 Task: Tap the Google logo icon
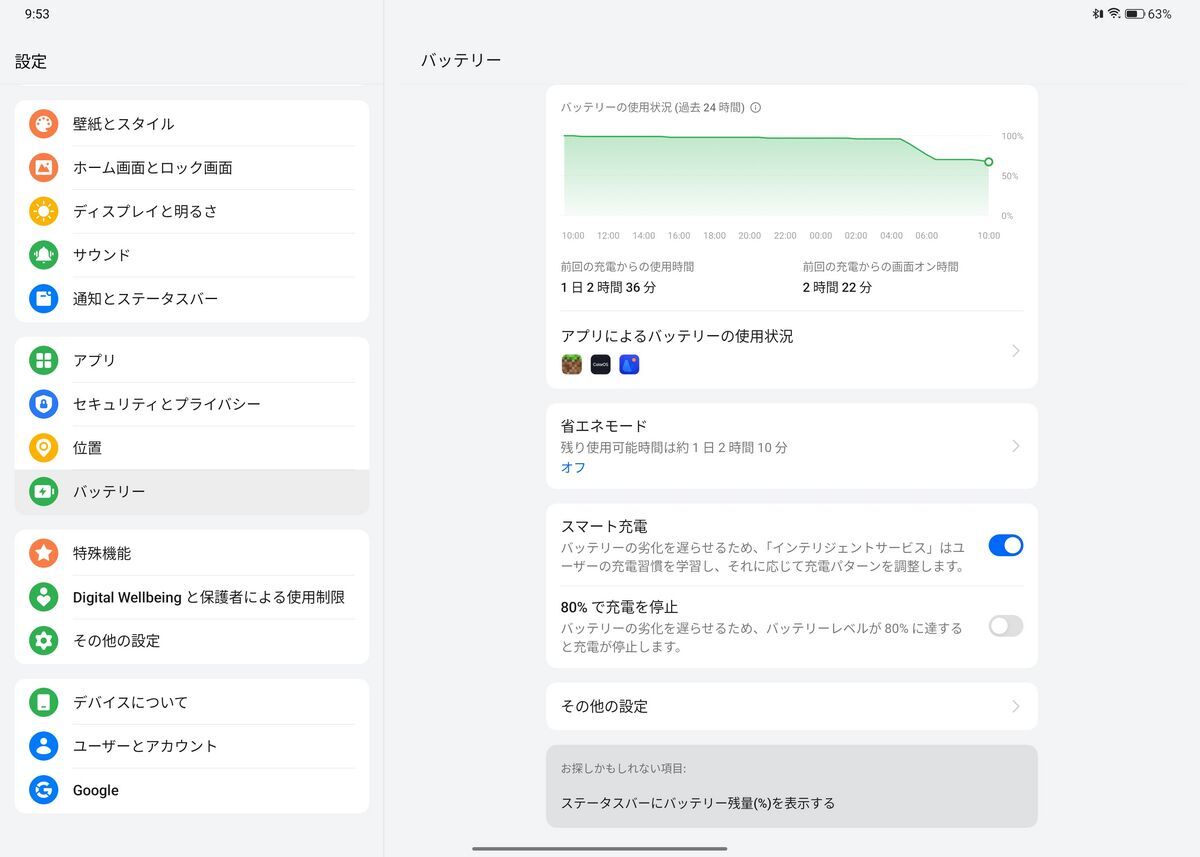click(x=44, y=790)
